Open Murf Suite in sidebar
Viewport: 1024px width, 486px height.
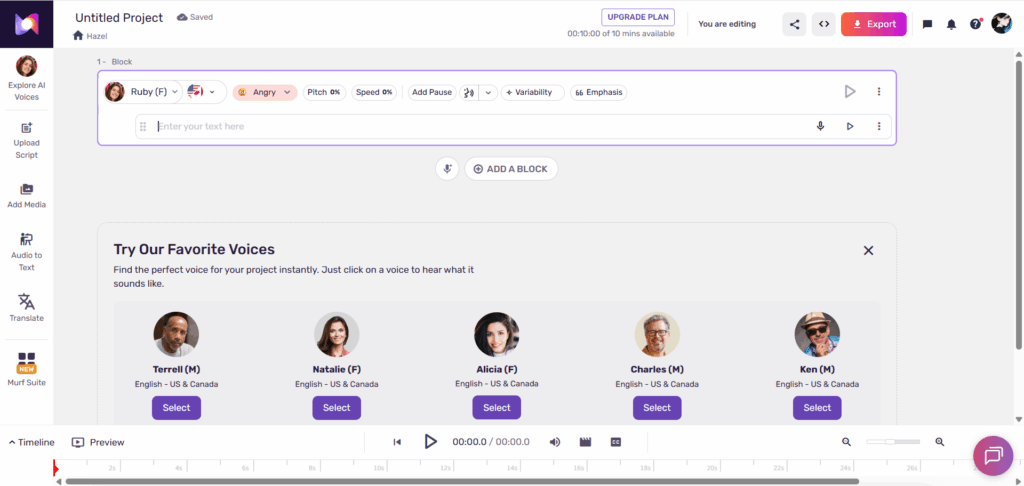pos(27,369)
